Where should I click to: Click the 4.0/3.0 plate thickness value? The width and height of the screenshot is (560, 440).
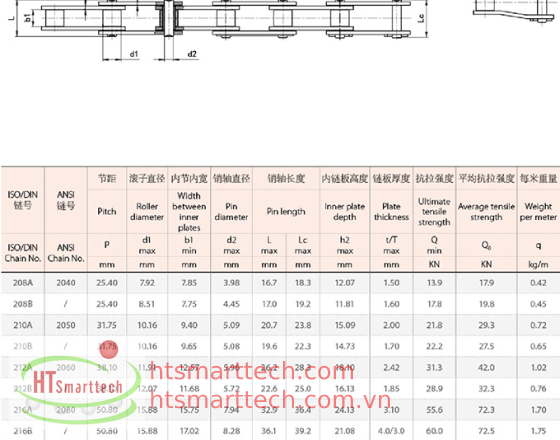391,431
